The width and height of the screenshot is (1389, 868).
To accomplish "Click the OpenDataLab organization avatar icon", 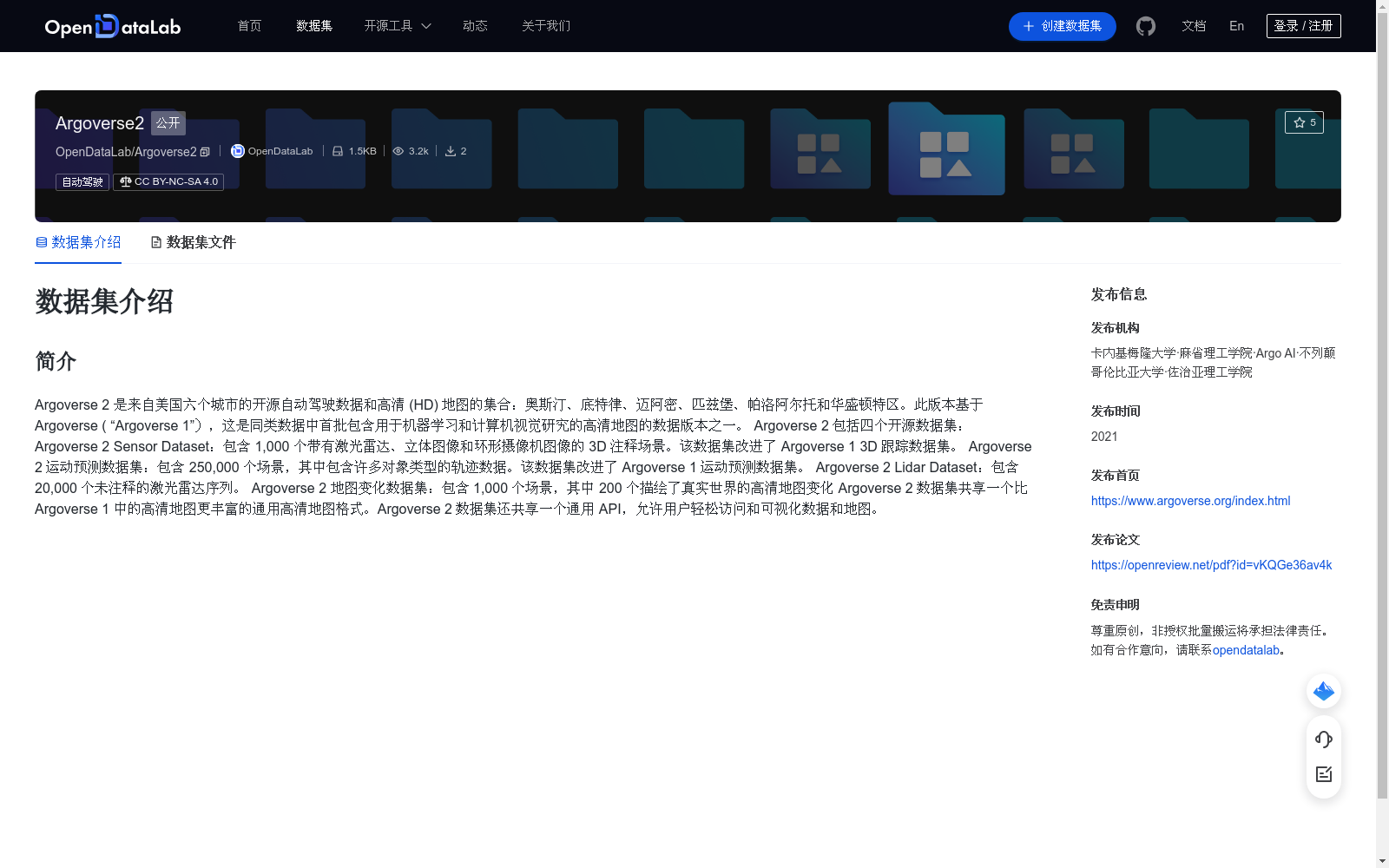I will click(x=237, y=151).
